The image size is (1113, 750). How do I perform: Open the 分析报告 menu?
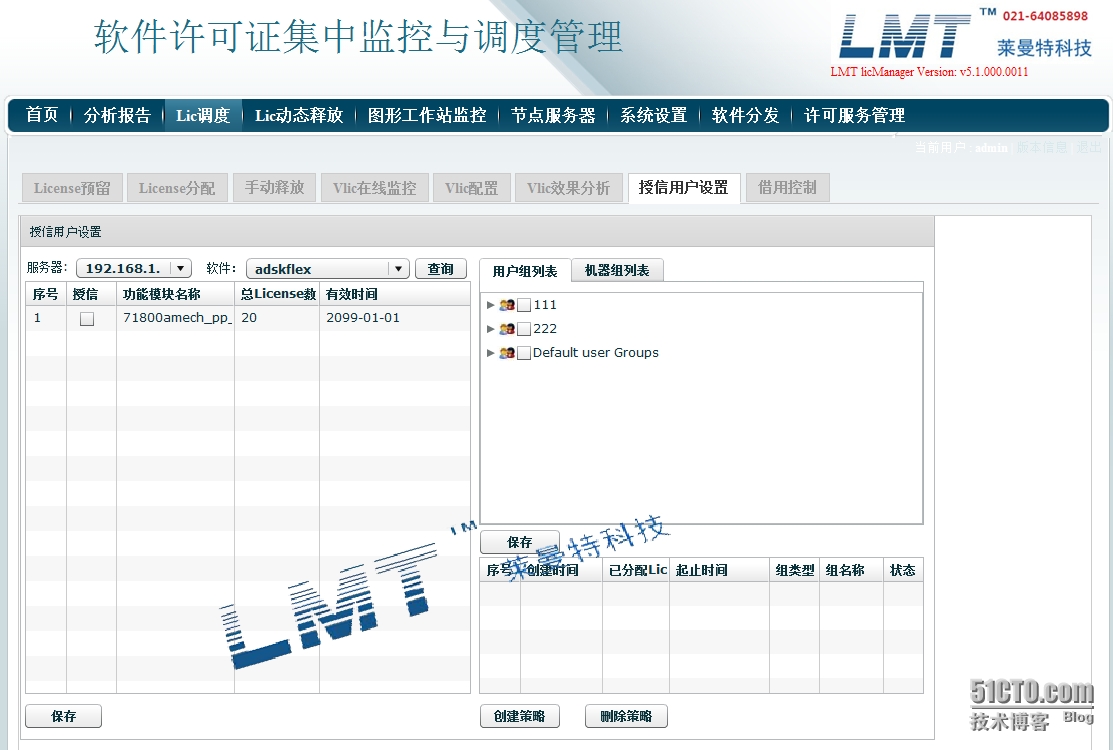(x=117, y=115)
